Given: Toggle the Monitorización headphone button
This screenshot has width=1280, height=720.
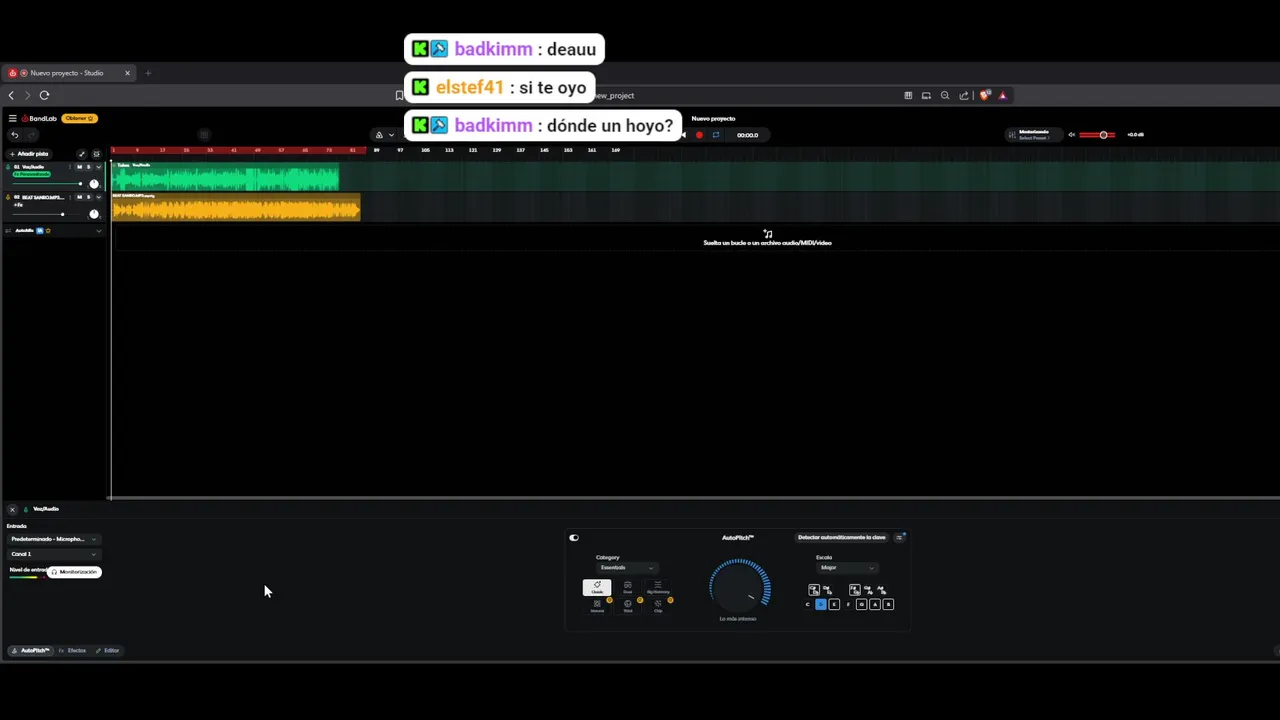Looking at the screenshot, I should pos(74,572).
